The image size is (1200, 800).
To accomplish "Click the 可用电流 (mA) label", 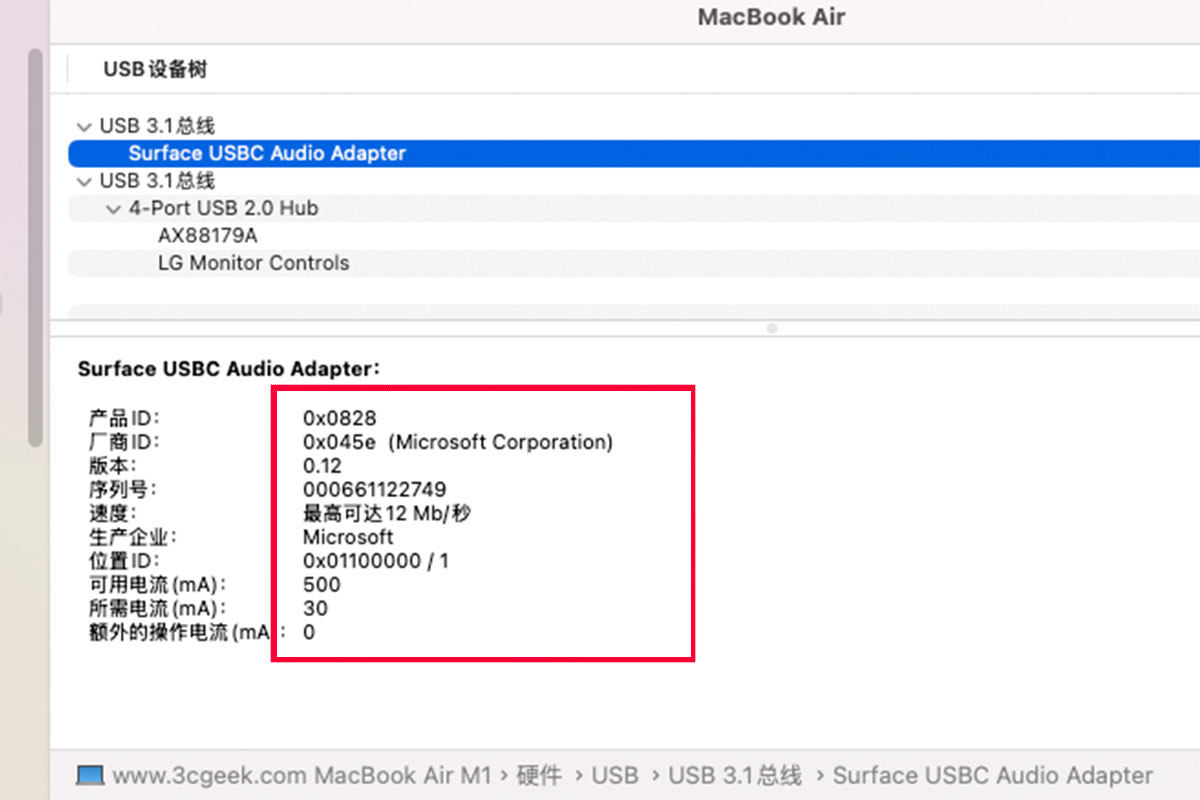I will [x=158, y=585].
